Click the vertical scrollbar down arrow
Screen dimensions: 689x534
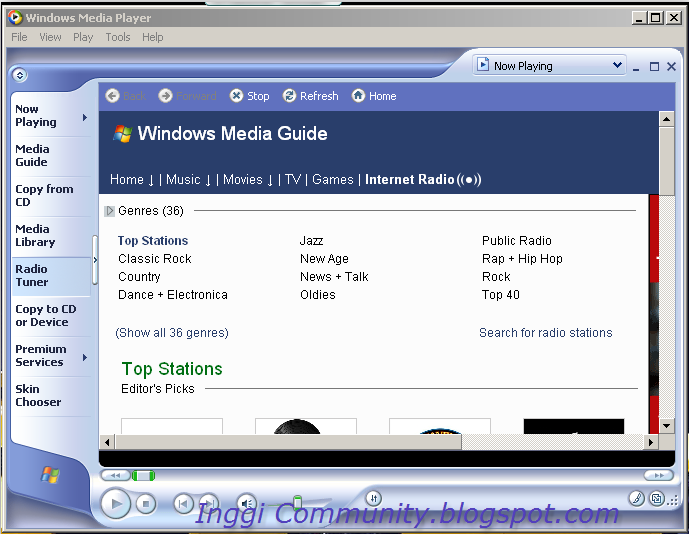pyautogui.click(x=666, y=425)
